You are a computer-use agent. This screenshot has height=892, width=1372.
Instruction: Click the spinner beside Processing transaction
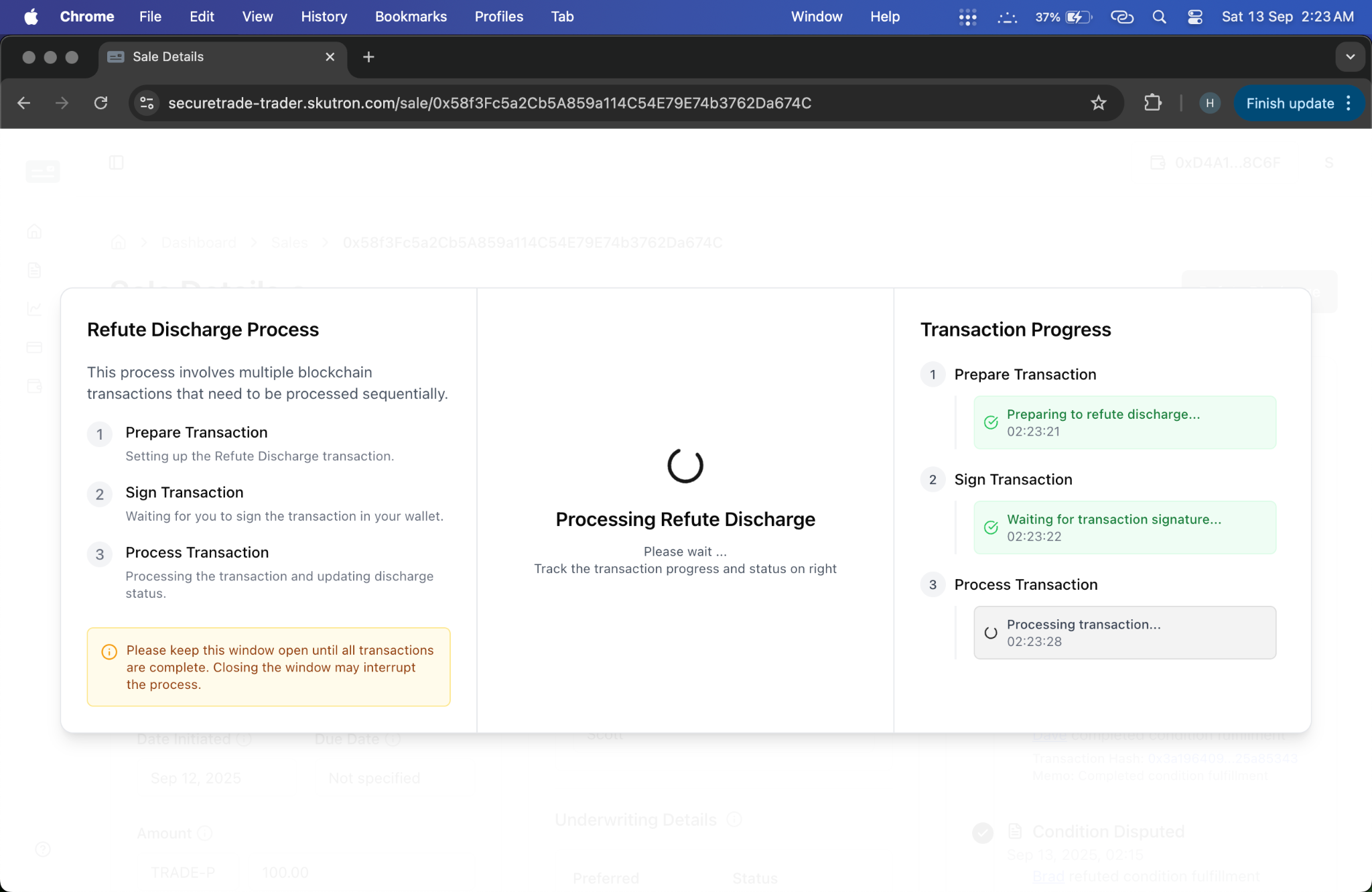[991, 633]
